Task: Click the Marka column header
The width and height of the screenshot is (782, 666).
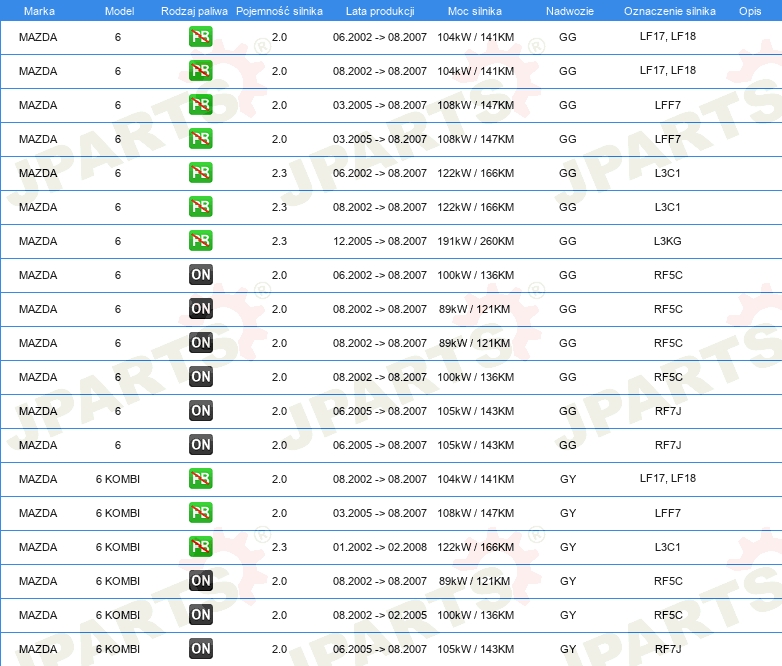Action: pyautogui.click(x=38, y=10)
